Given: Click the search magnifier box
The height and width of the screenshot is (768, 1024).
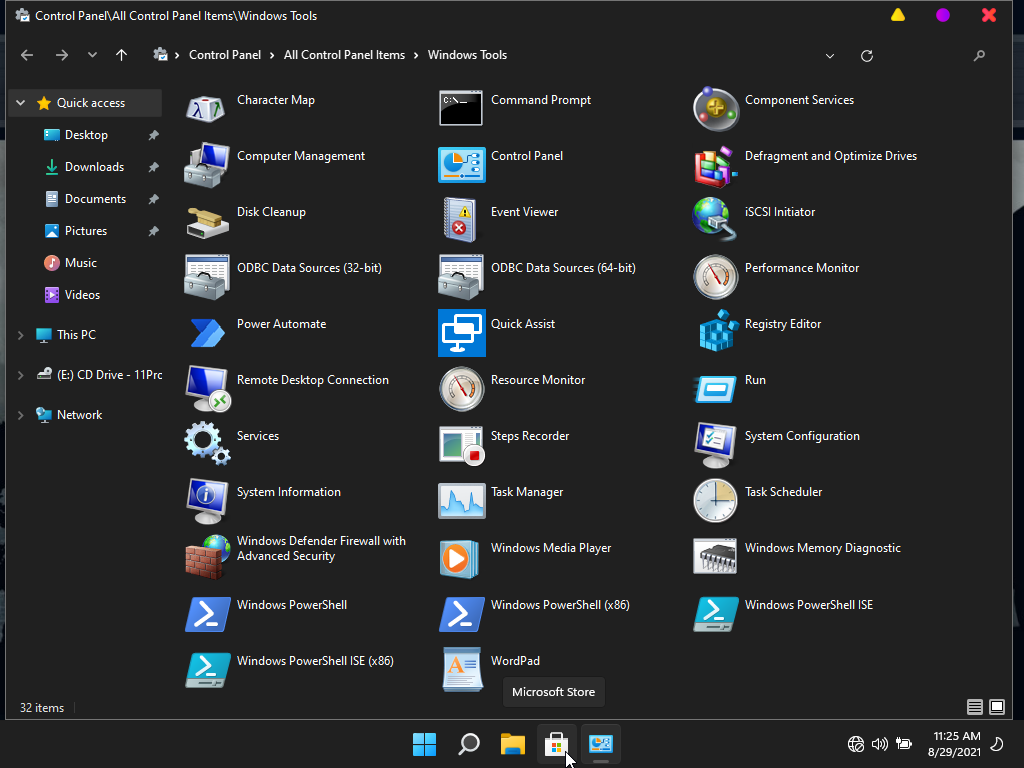Looking at the screenshot, I should [979, 56].
